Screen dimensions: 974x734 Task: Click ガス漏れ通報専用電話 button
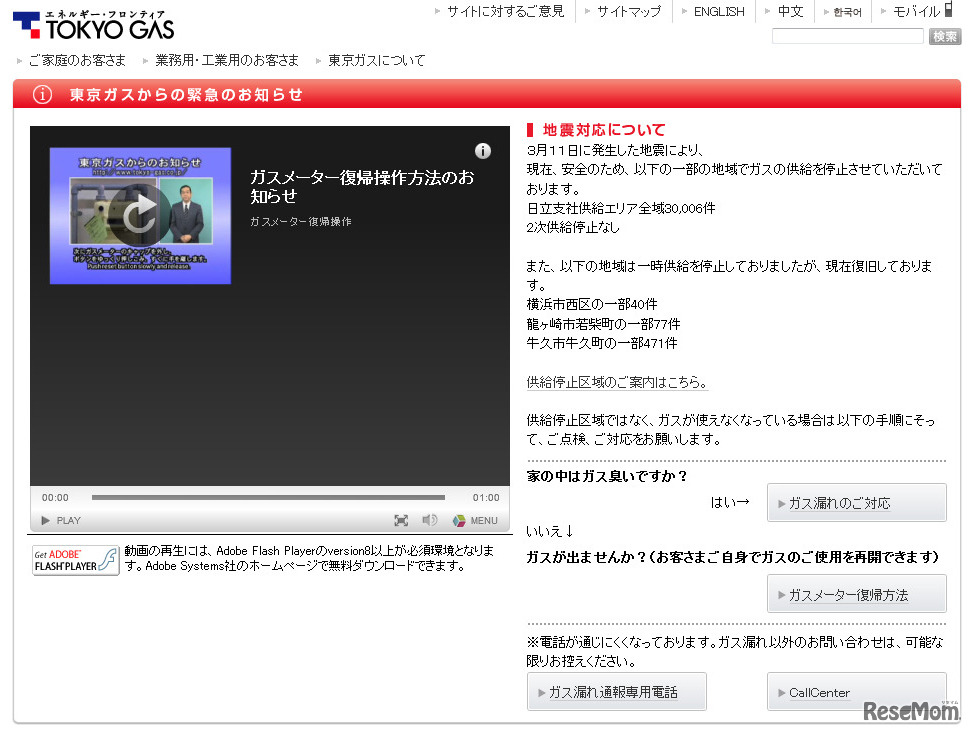[x=616, y=691]
